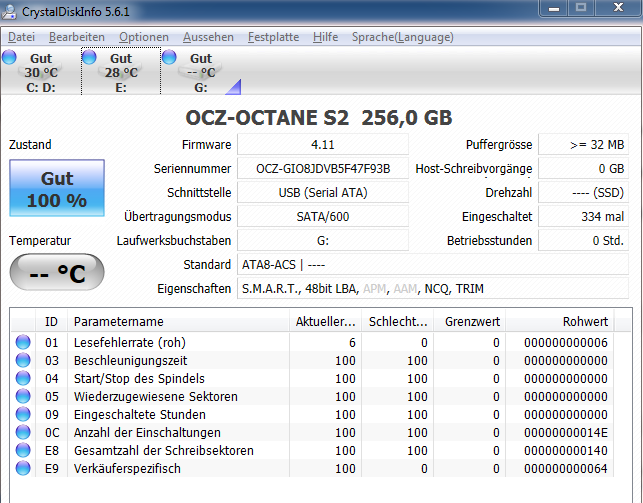Open the Optionen menu
This screenshot has width=643, height=503.
(144, 37)
